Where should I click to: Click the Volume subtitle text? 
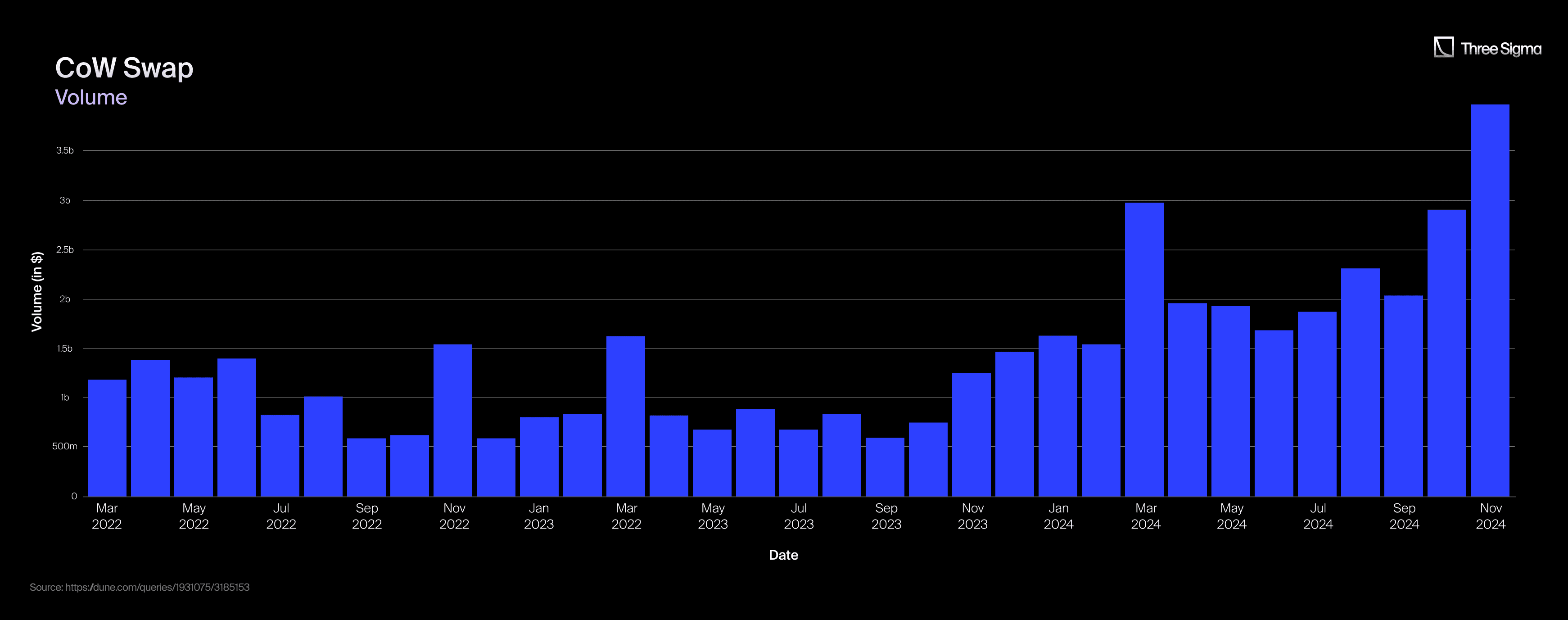coord(90,97)
